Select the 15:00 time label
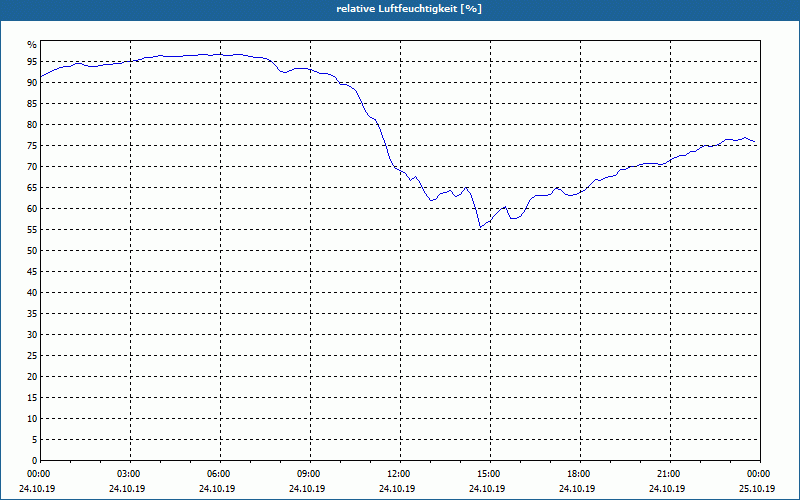 point(490,474)
